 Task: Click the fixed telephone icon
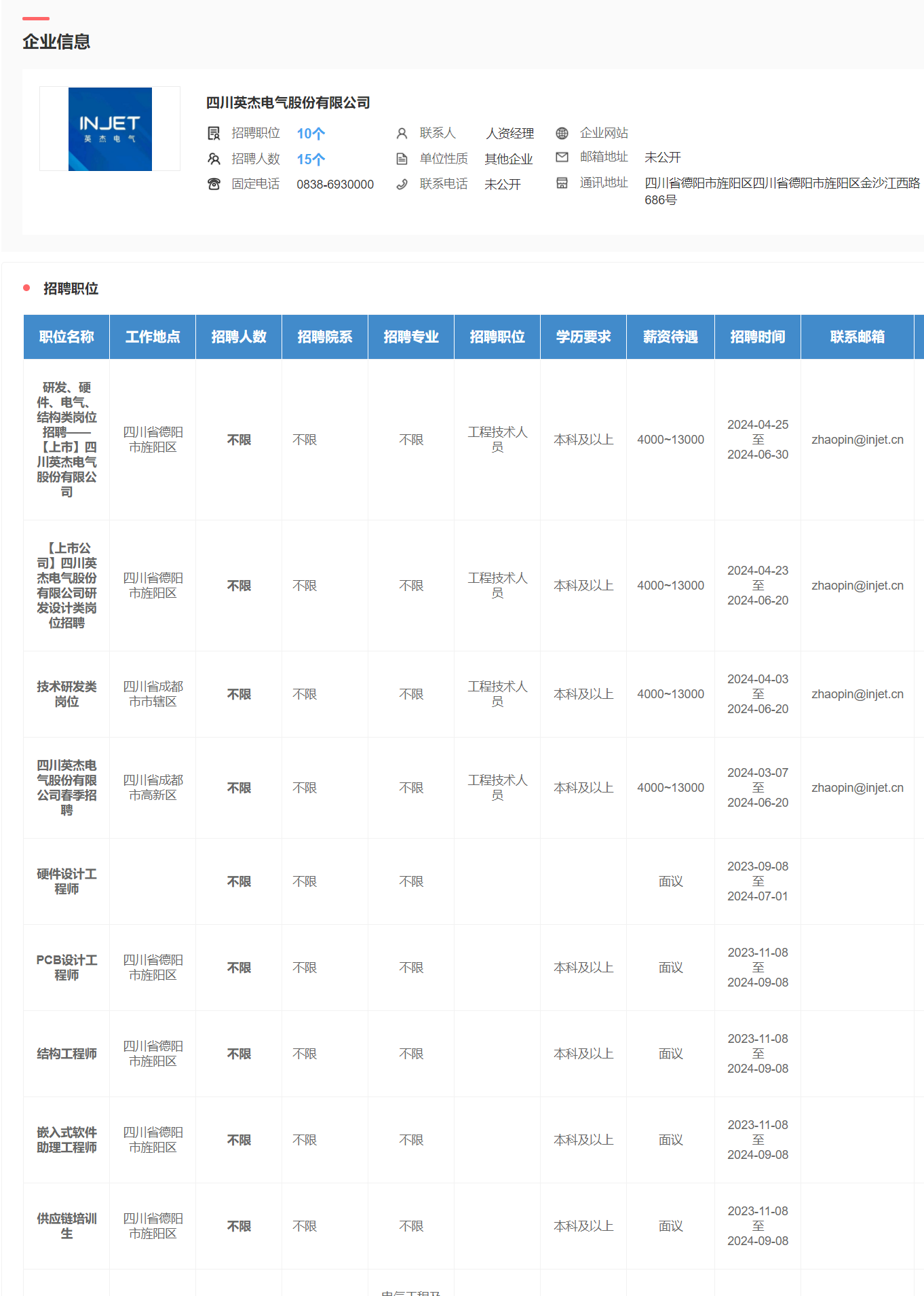point(214,184)
